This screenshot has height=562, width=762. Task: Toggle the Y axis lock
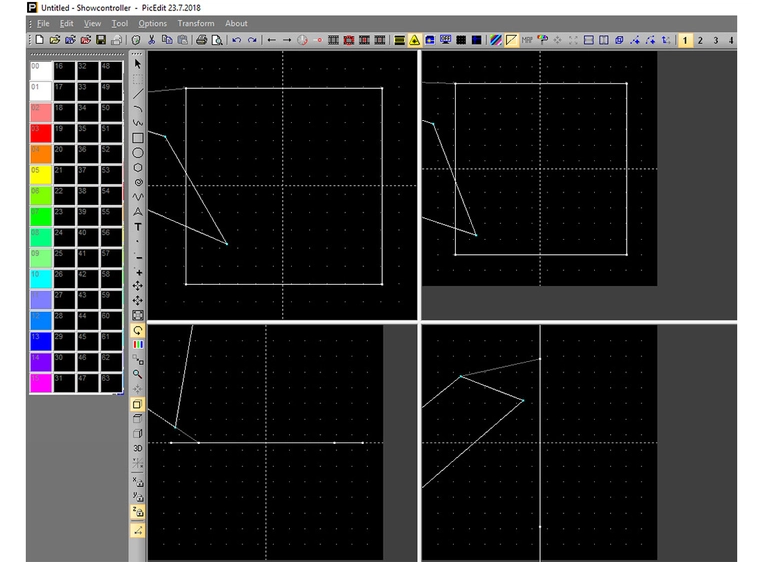click(x=138, y=496)
